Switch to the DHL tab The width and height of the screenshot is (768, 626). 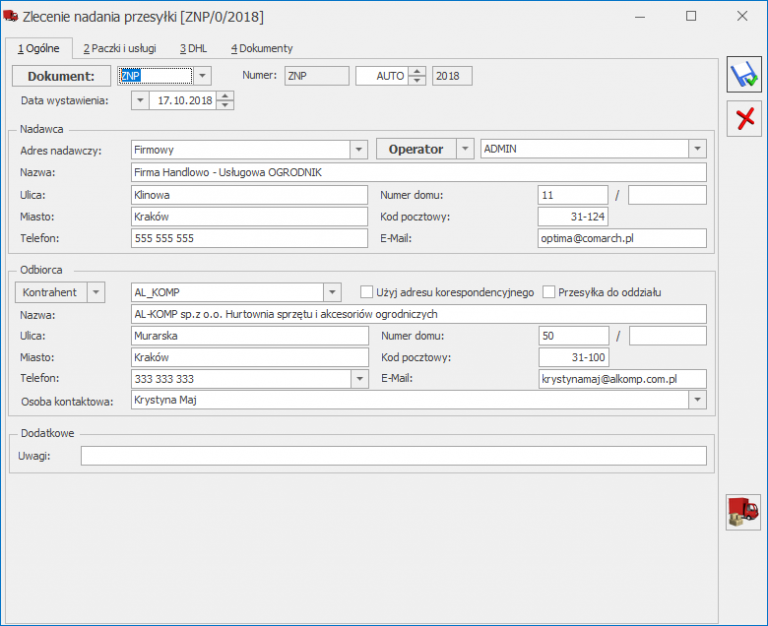(193, 48)
